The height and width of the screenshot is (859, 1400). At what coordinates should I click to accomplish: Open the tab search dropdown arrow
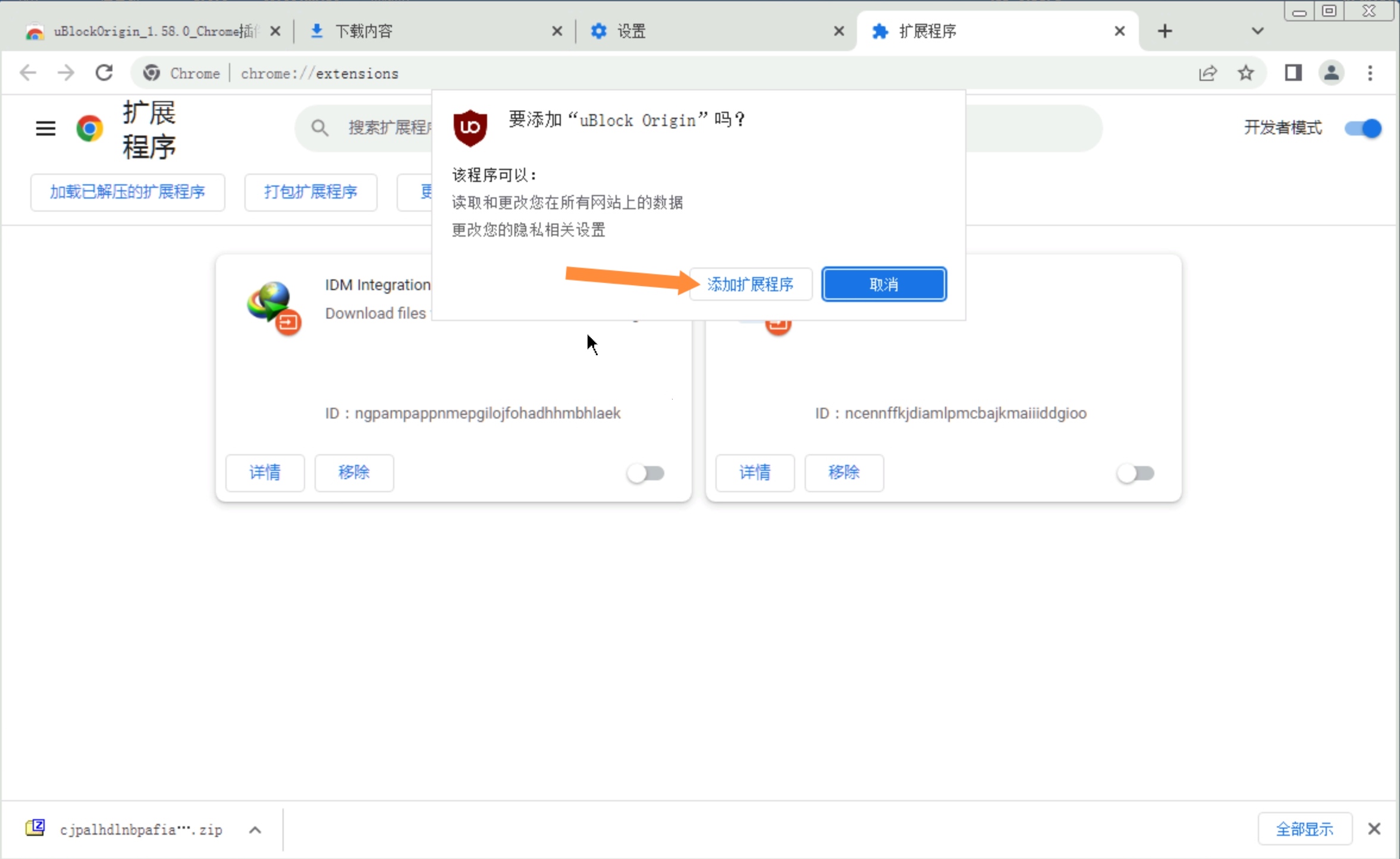tap(1257, 31)
